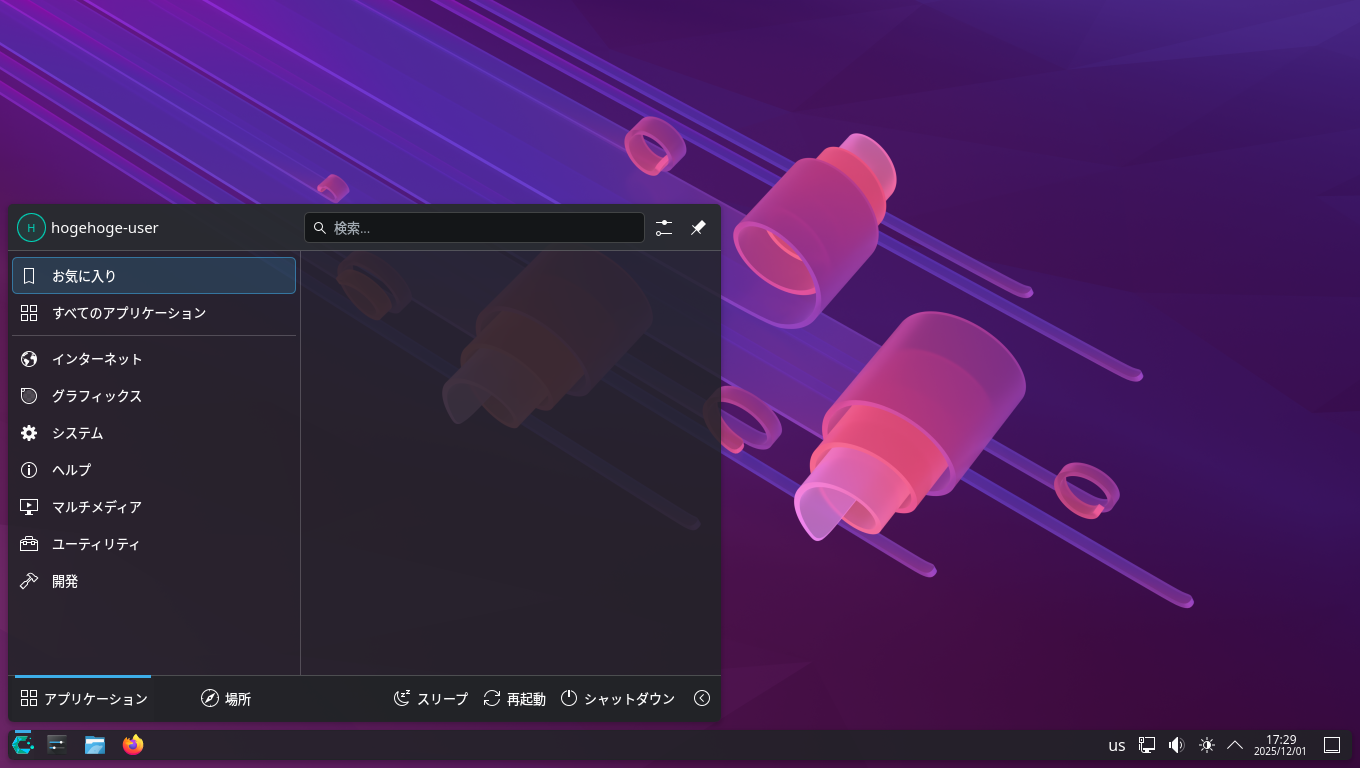The height and width of the screenshot is (768, 1360).
Task: Open the task manager icon next to Kickoff
Action: point(56,744)
